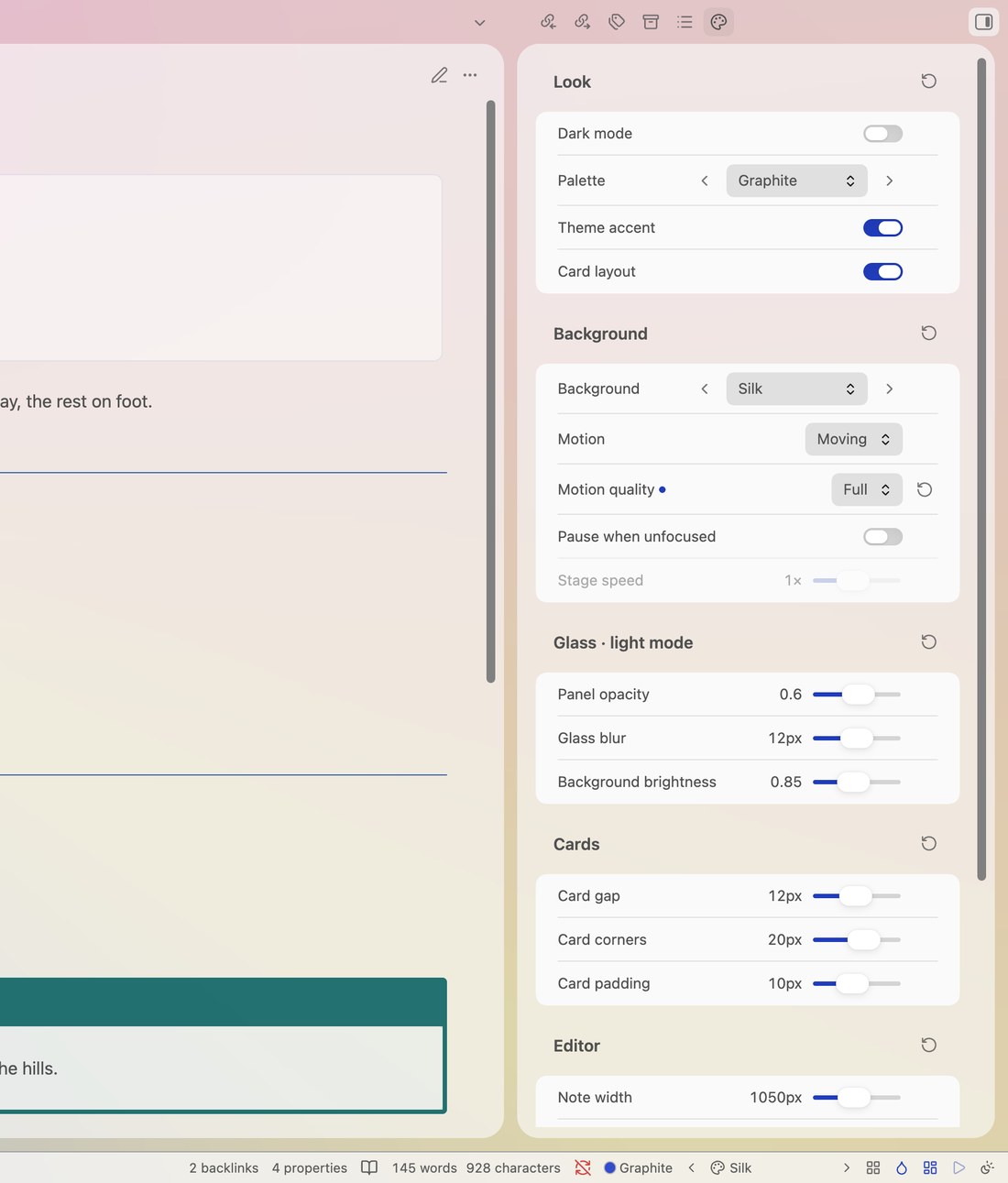
Task: Click the 145 words status entry
Action: click(424, 1167)
